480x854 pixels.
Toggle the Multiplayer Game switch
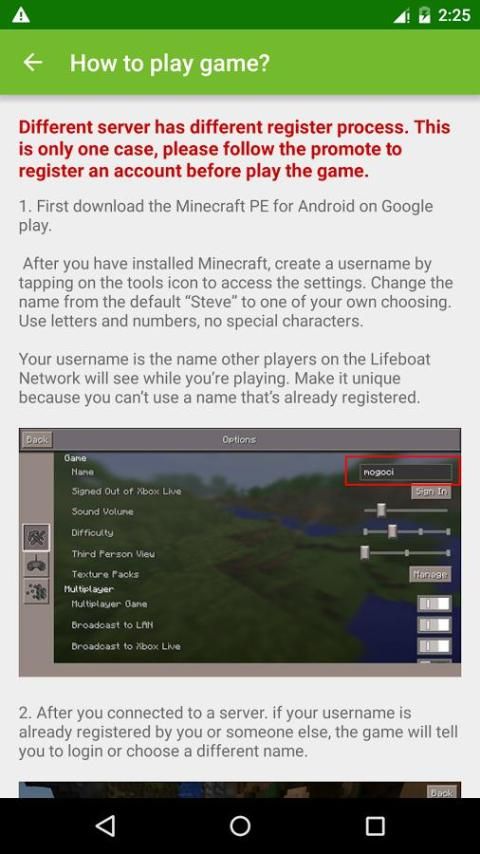(434, 603)
